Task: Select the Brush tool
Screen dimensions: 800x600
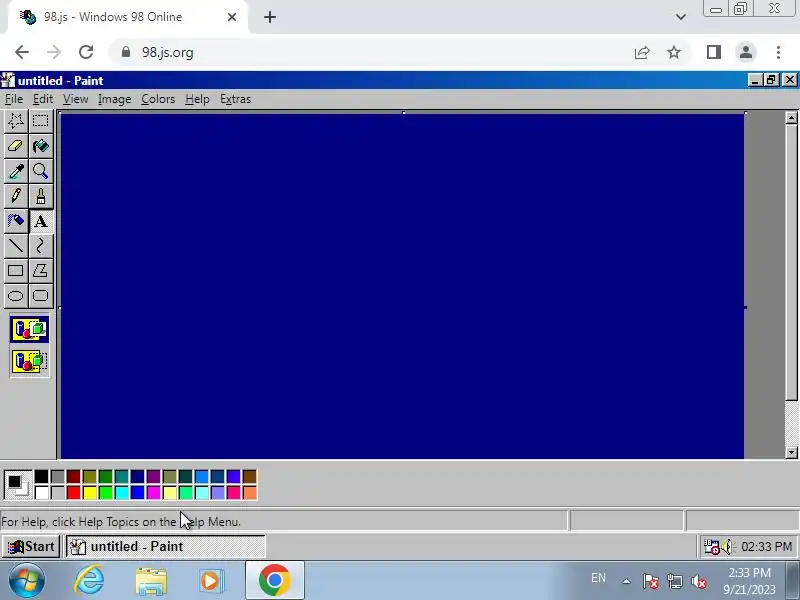Action: [x=41, y=196]
